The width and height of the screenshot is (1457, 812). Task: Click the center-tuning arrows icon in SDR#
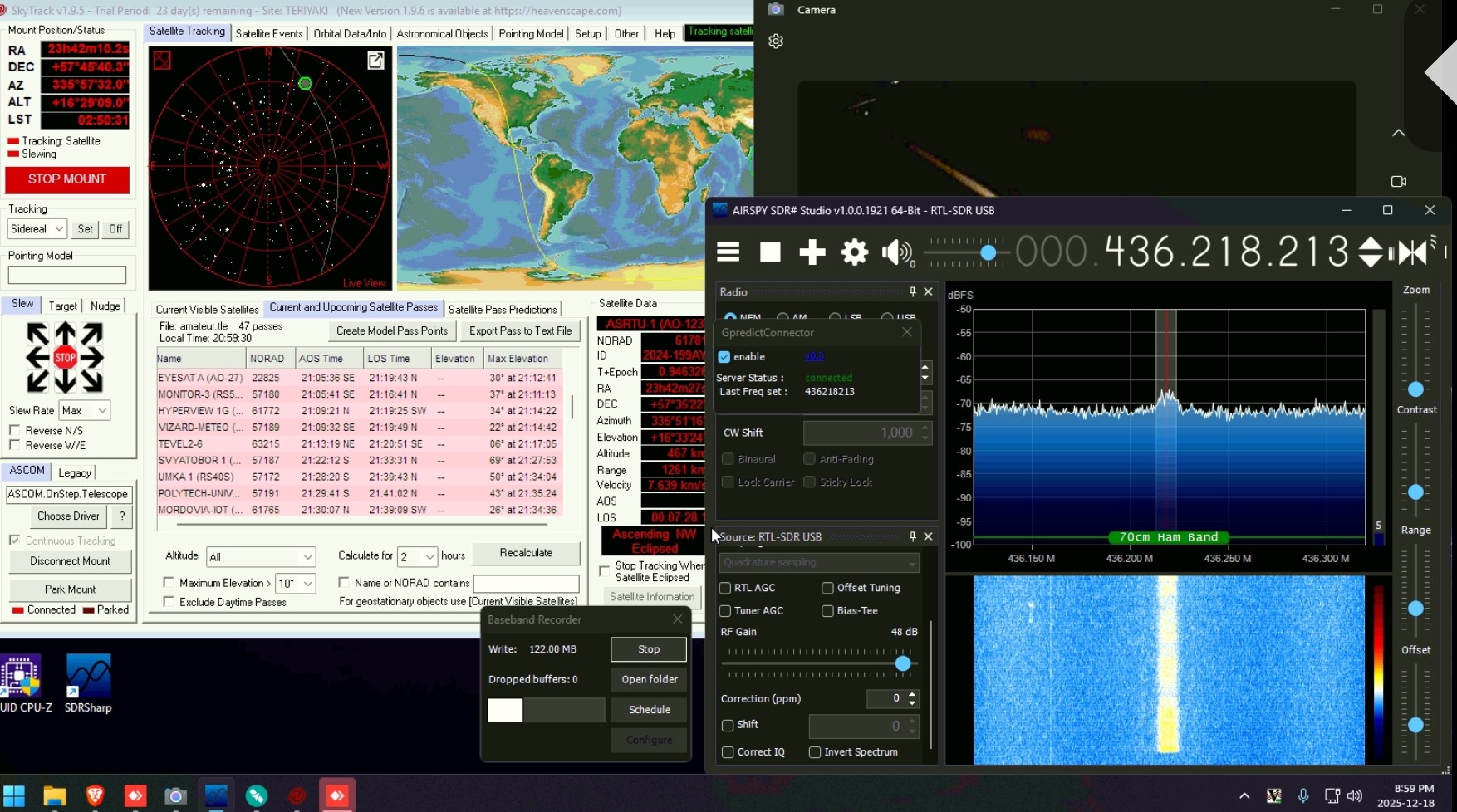tap(1413, 252)
